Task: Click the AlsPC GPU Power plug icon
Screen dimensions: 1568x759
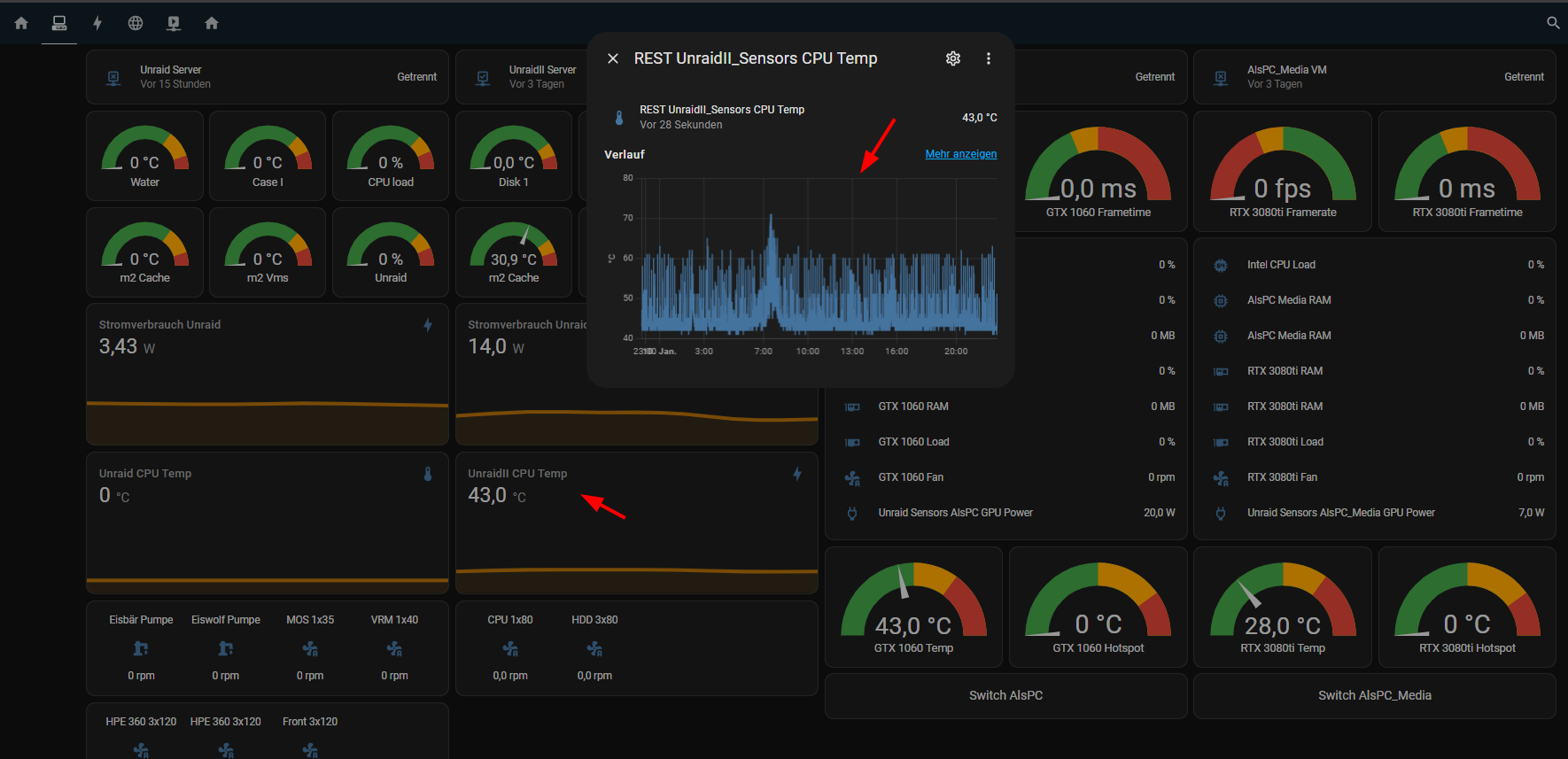Action: (x=852, y=513)
